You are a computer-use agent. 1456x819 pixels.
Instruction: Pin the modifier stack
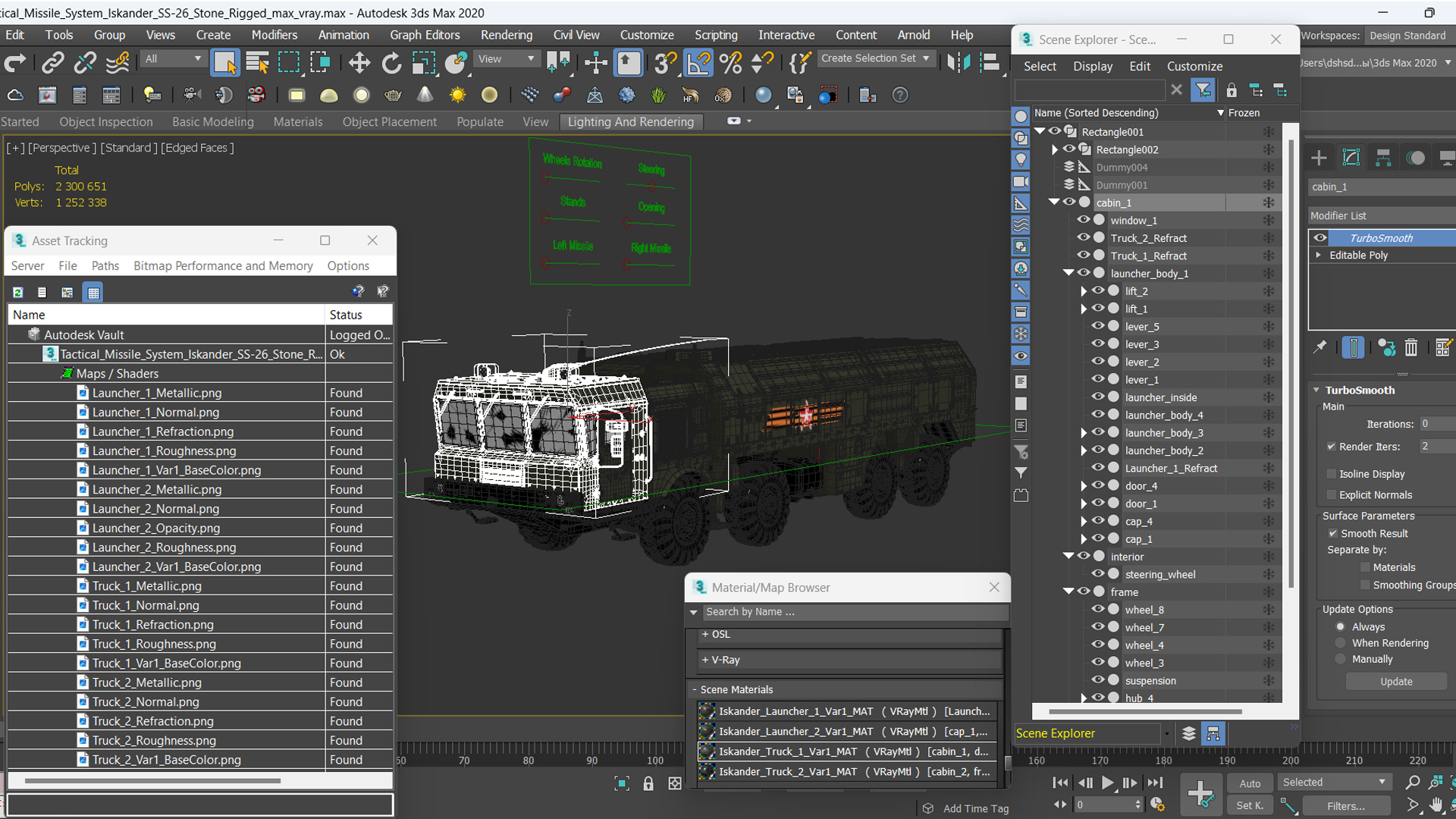pyautogui.click(x=1320, y=347)
